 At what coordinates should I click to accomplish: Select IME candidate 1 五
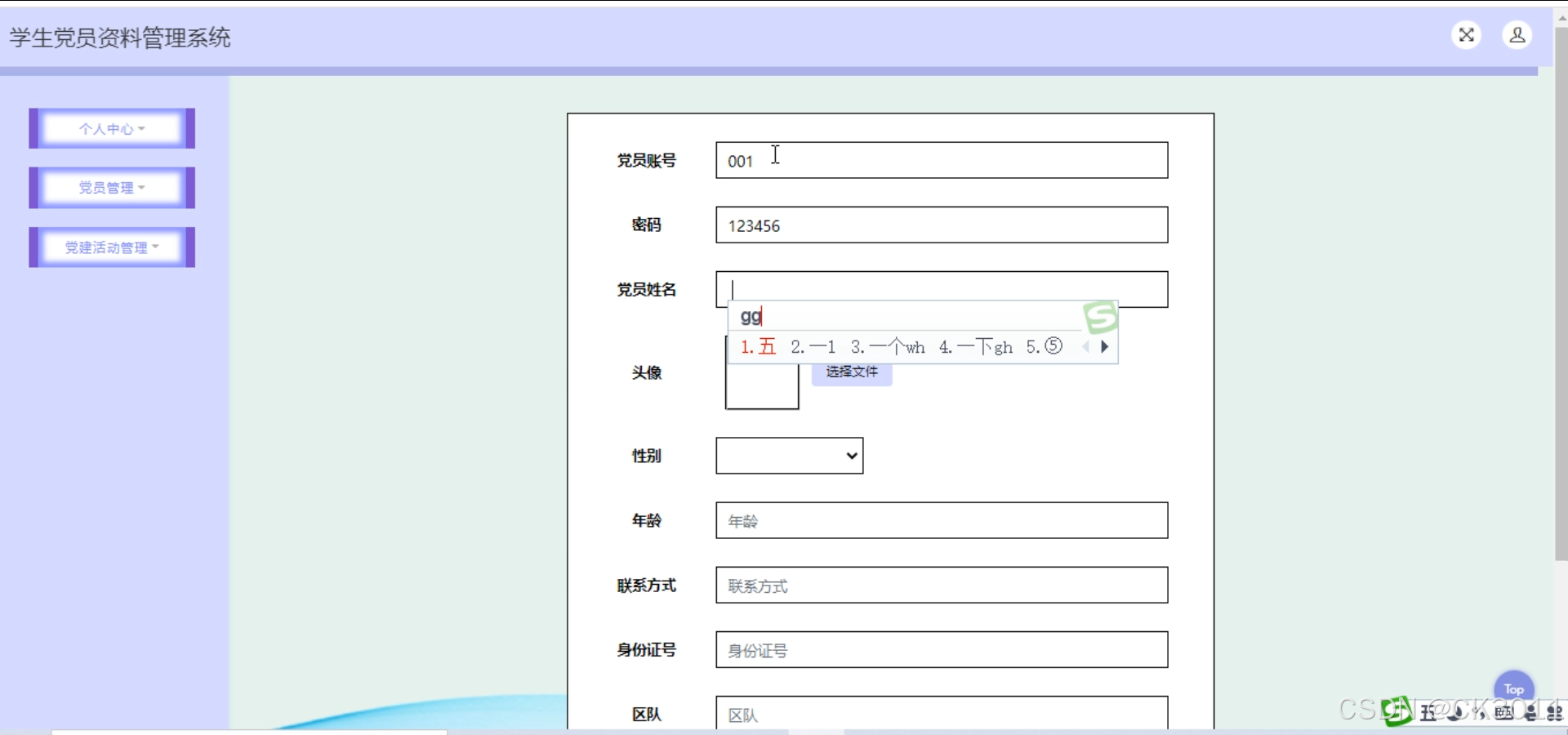(758, 346)
